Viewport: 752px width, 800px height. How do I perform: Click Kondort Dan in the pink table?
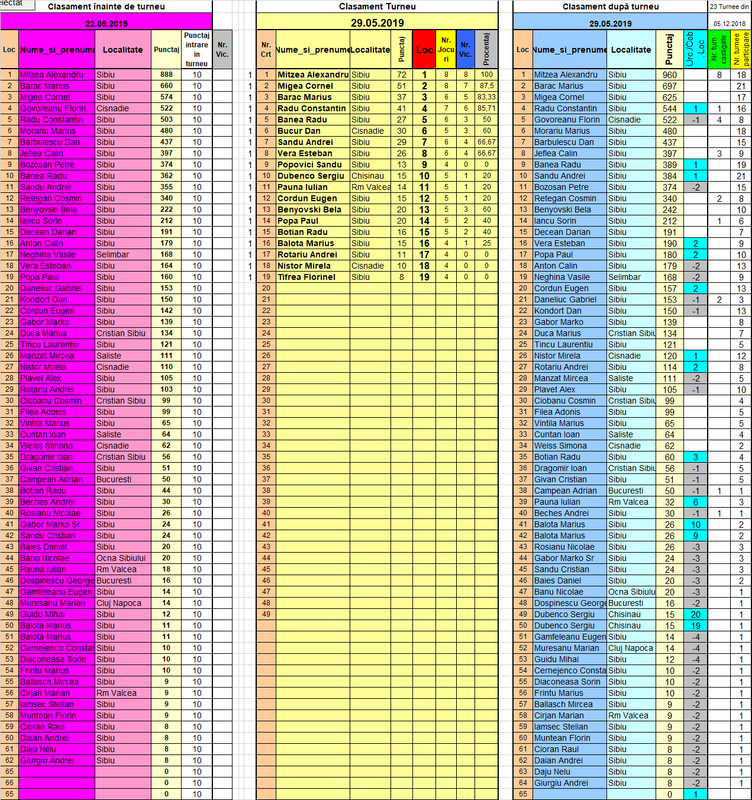click(57, 299)
